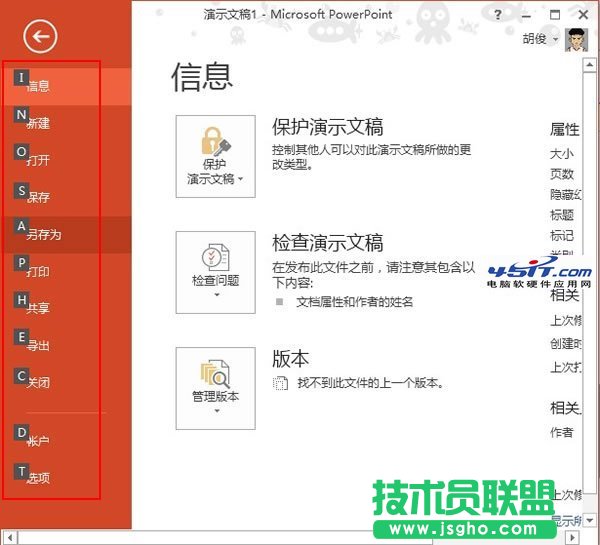Click the lock and key Protect Presentation icon
Screen dimensions: 600x545
click(215, 140)
